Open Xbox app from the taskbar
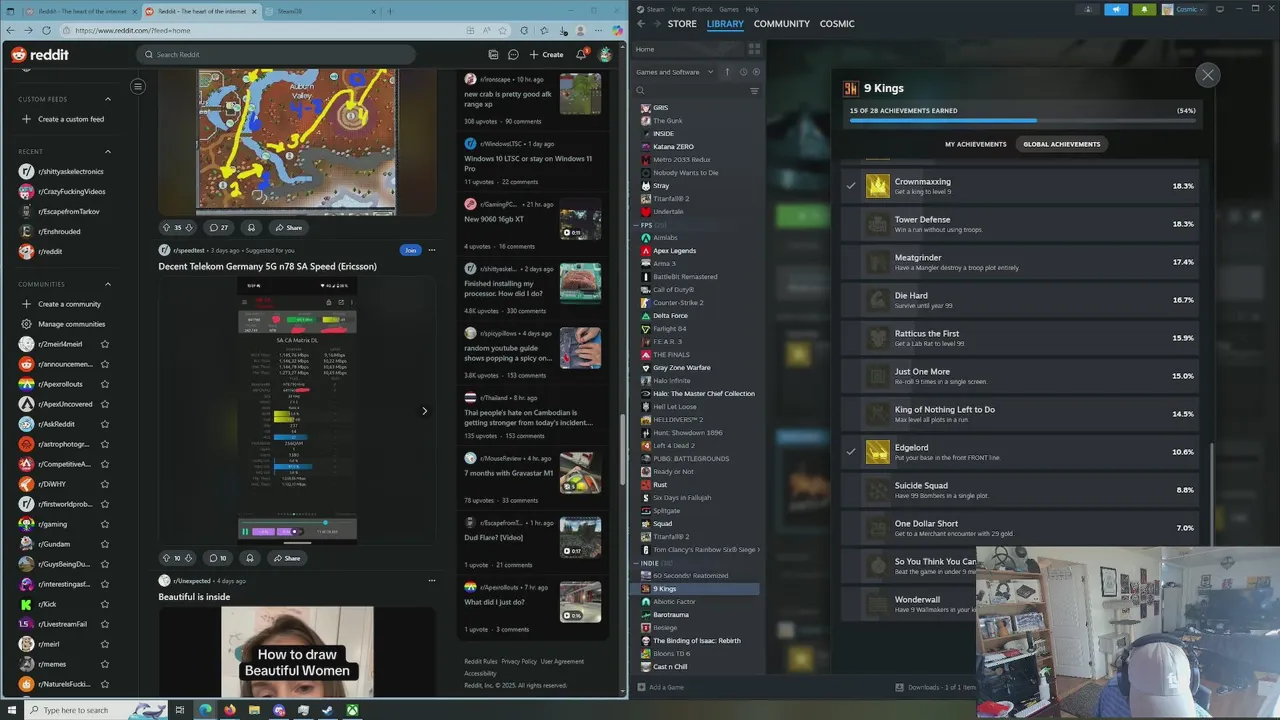 tap(352, 710)
